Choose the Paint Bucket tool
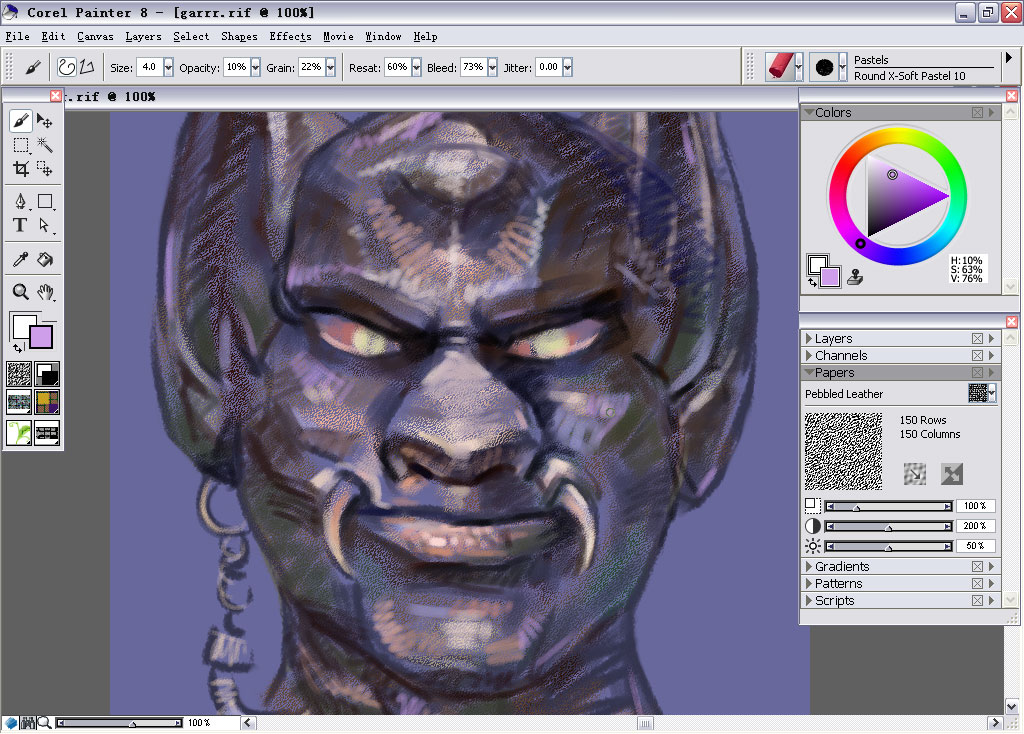Screen dimensions: 1024x734 click(44, 259)
